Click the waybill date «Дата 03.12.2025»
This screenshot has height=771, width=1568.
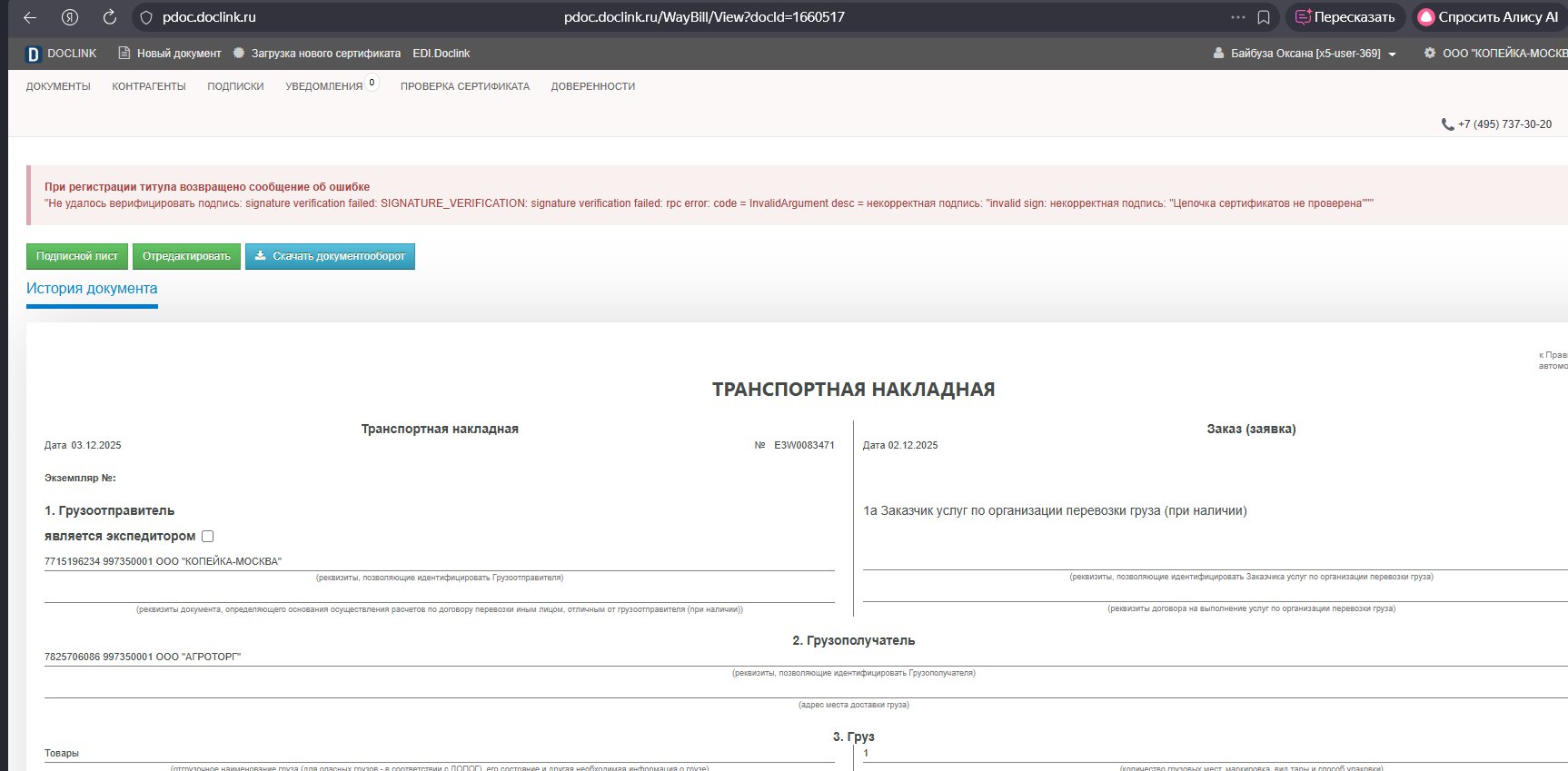point(83,445)
